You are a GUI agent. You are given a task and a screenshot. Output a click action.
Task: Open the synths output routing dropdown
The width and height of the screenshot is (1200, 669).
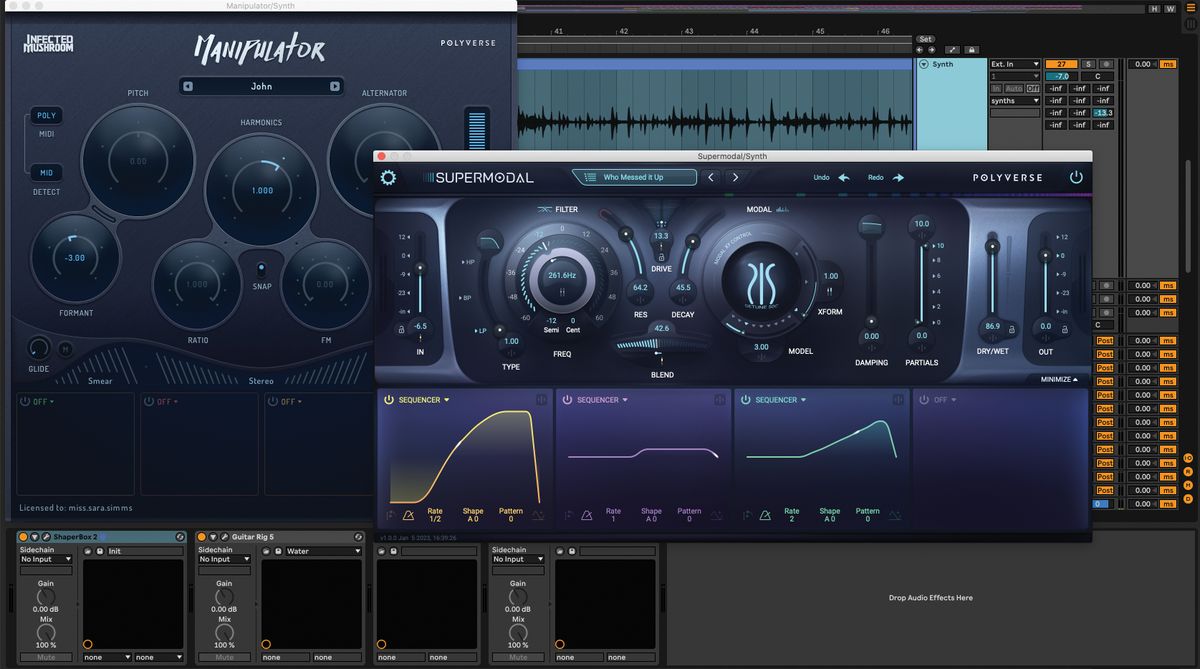pyautogui.click(x=1015, y=100)
